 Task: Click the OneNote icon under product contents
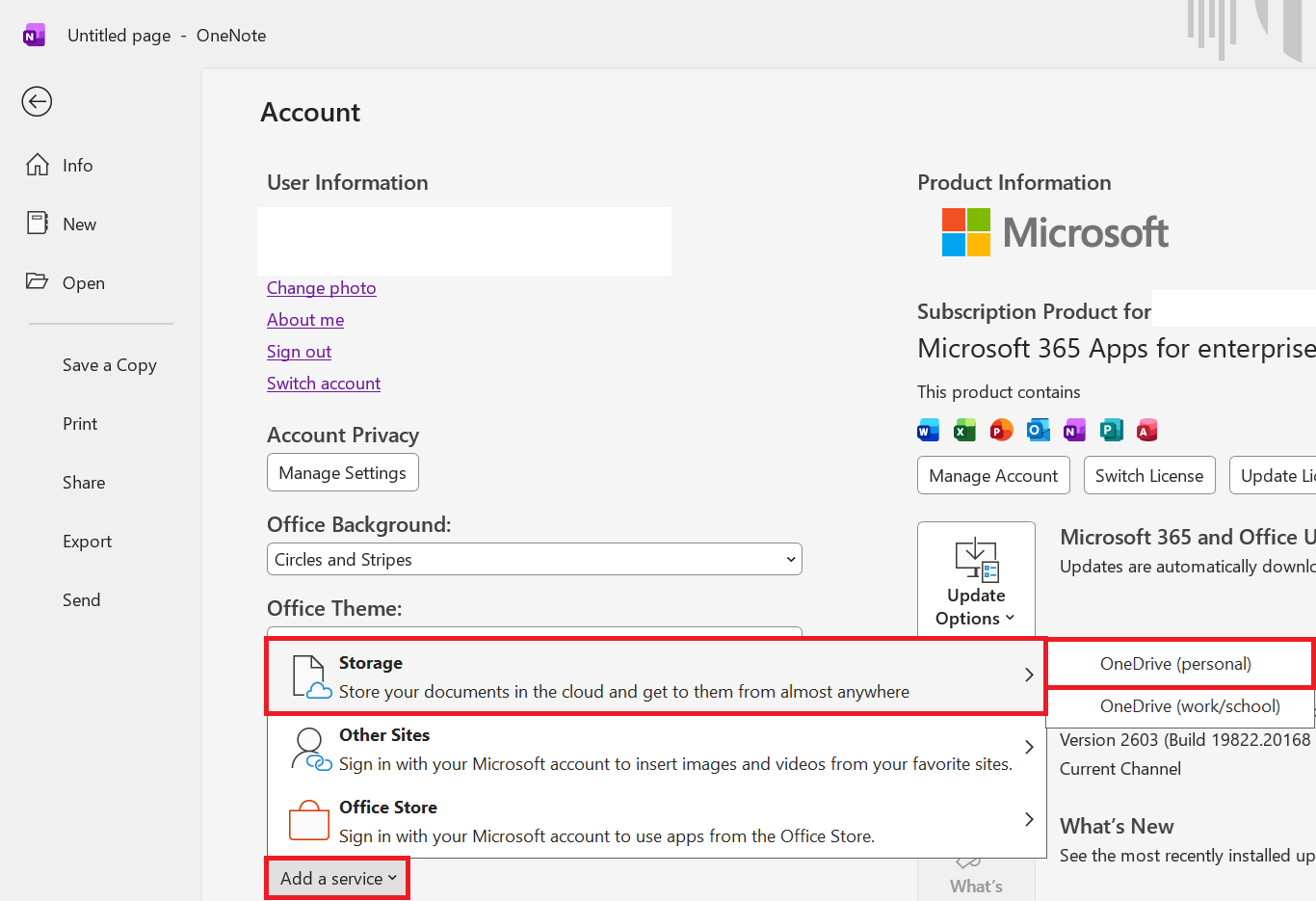click(x=1075, y=430)
